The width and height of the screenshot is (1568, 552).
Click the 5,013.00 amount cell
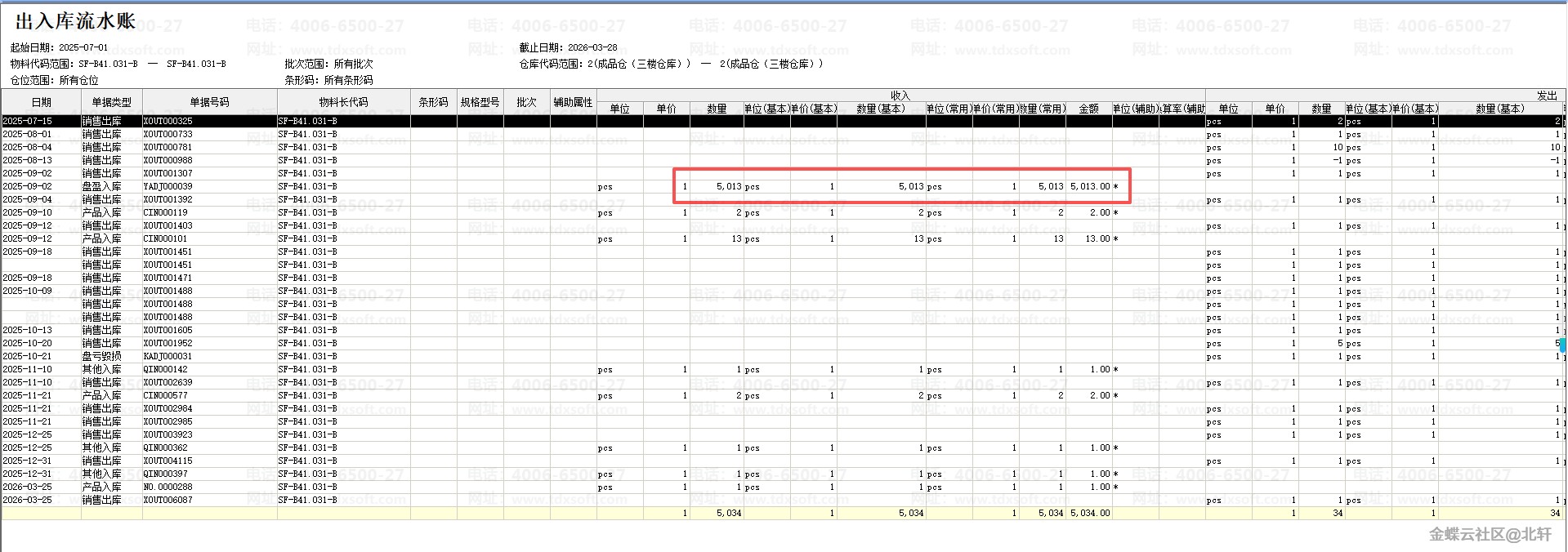(x=1090, y=186)
